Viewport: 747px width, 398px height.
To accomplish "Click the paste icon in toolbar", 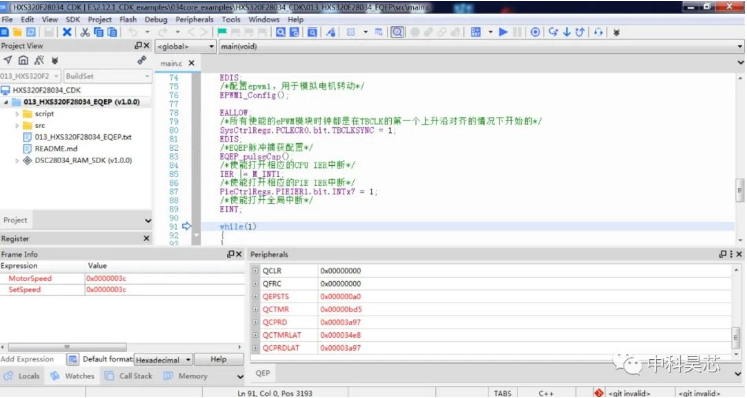I will (112, 32).
